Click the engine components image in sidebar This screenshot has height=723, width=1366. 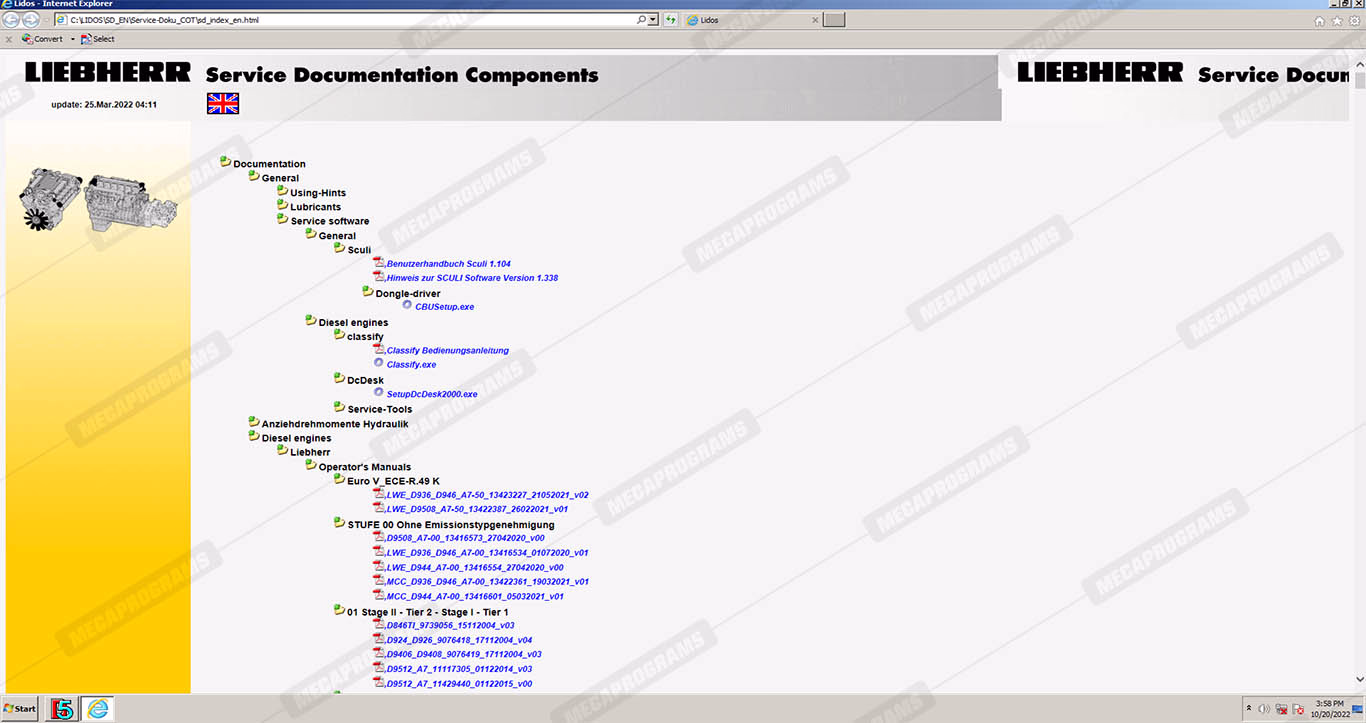coord(98,200)
